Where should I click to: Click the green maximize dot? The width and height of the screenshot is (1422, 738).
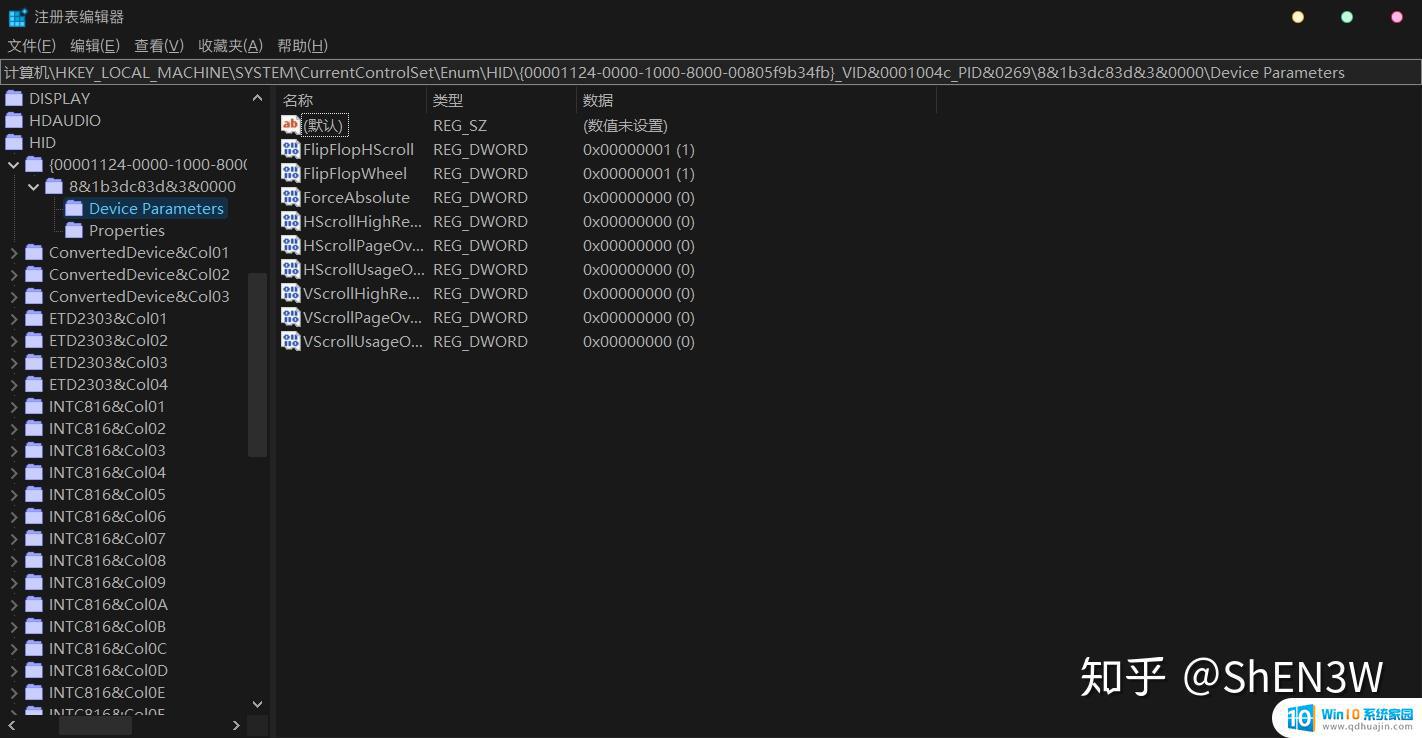(1347, 17)
